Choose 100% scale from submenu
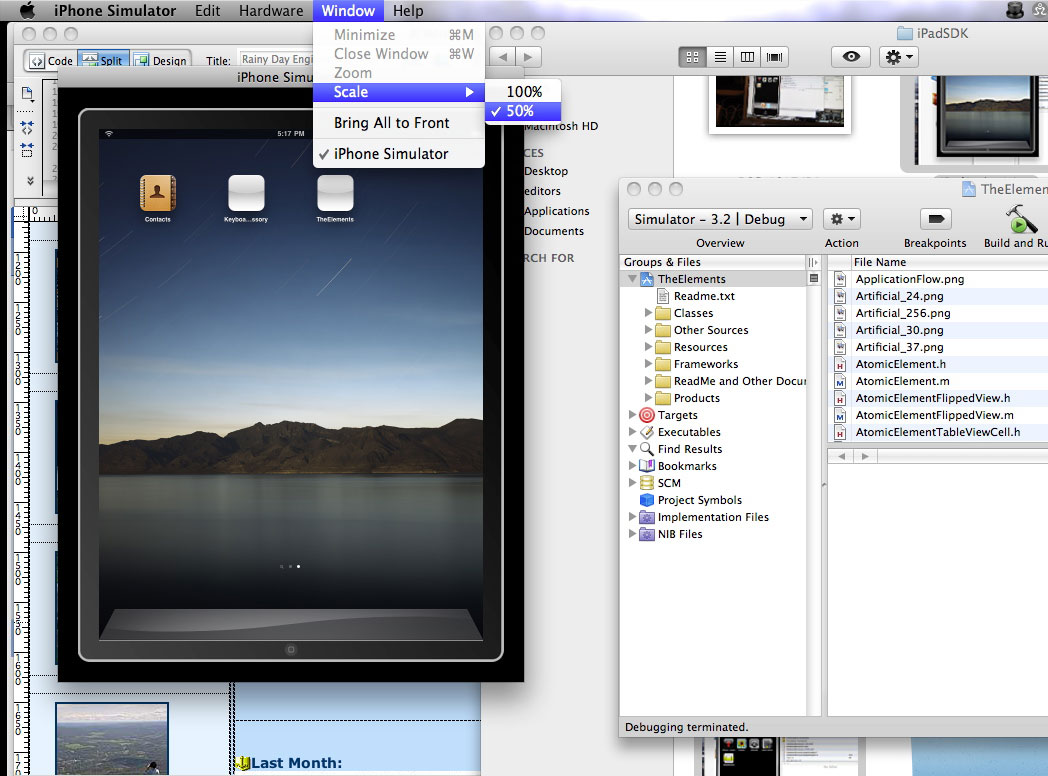The height and width of the screenshot is (776, 1048). pyautogui.click(x=523, y=92)
